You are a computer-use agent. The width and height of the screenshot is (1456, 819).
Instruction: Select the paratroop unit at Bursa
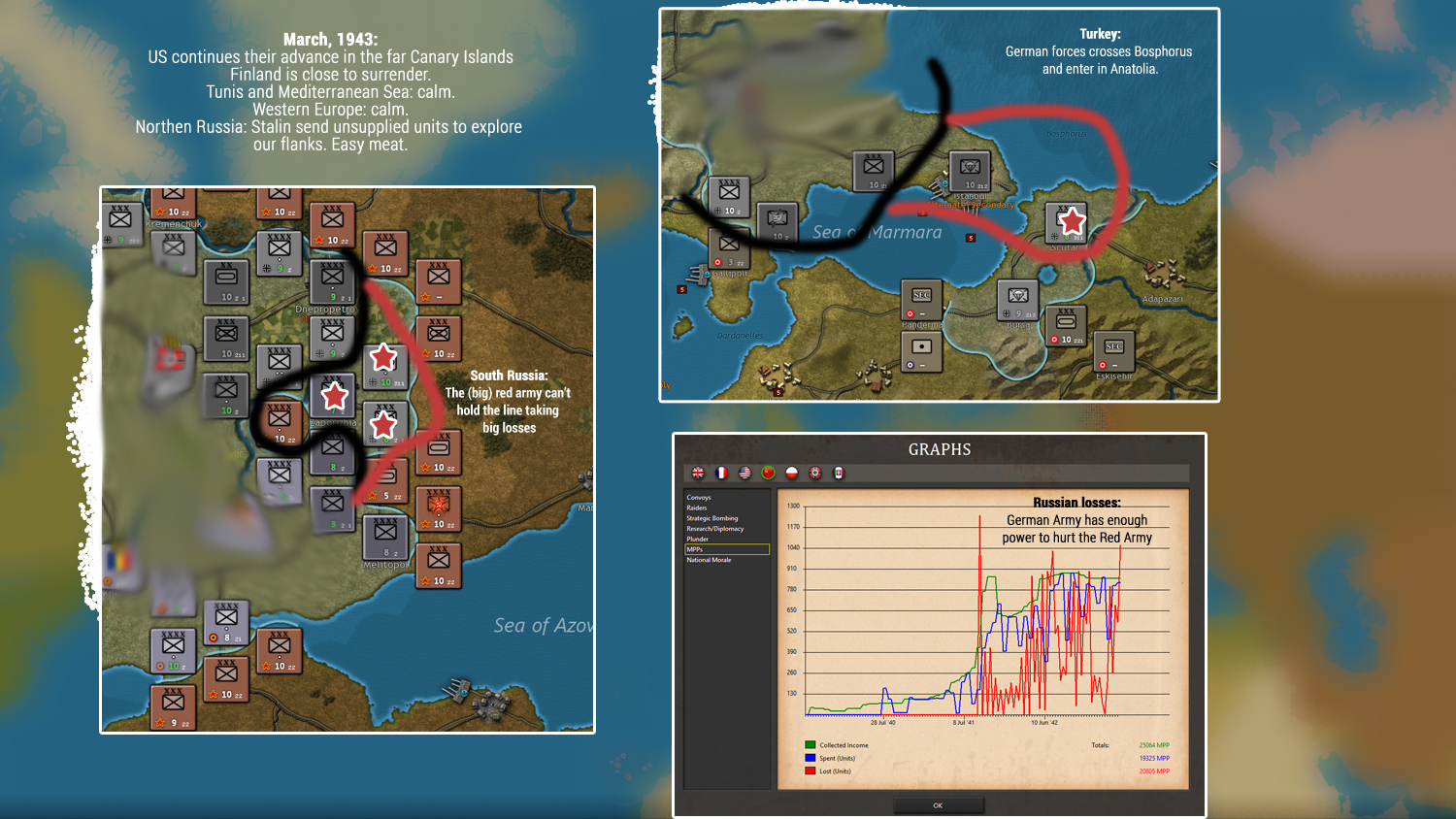(1017, 300)
